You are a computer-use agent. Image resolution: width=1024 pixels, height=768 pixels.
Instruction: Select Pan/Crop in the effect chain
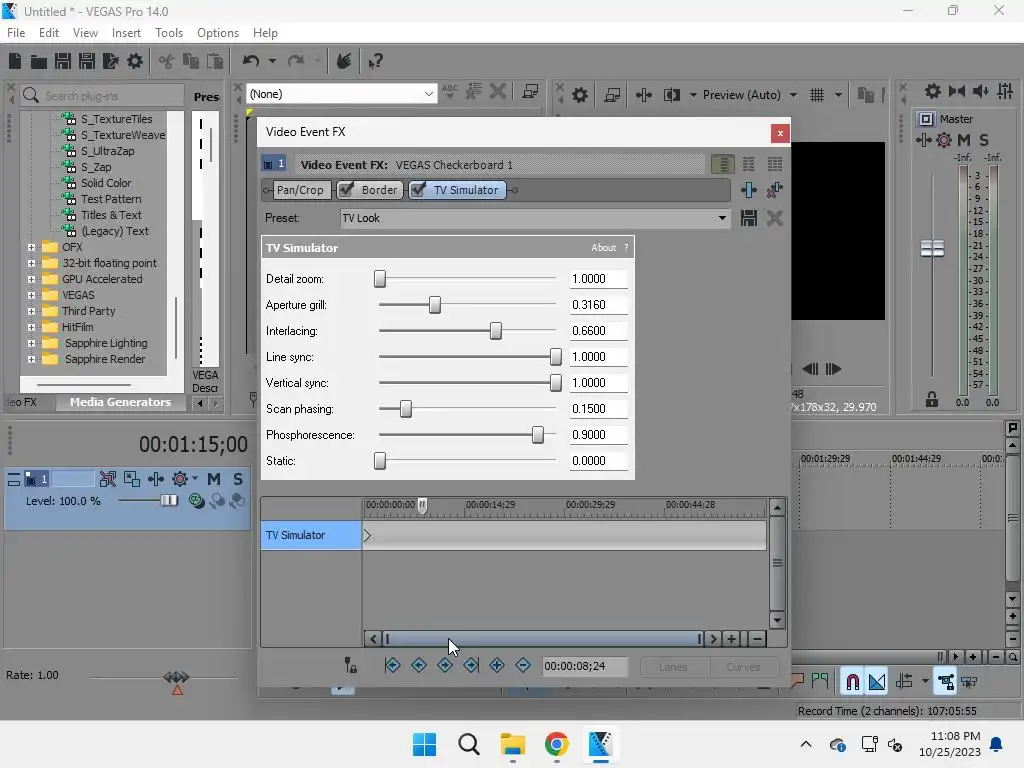[300, 190]
